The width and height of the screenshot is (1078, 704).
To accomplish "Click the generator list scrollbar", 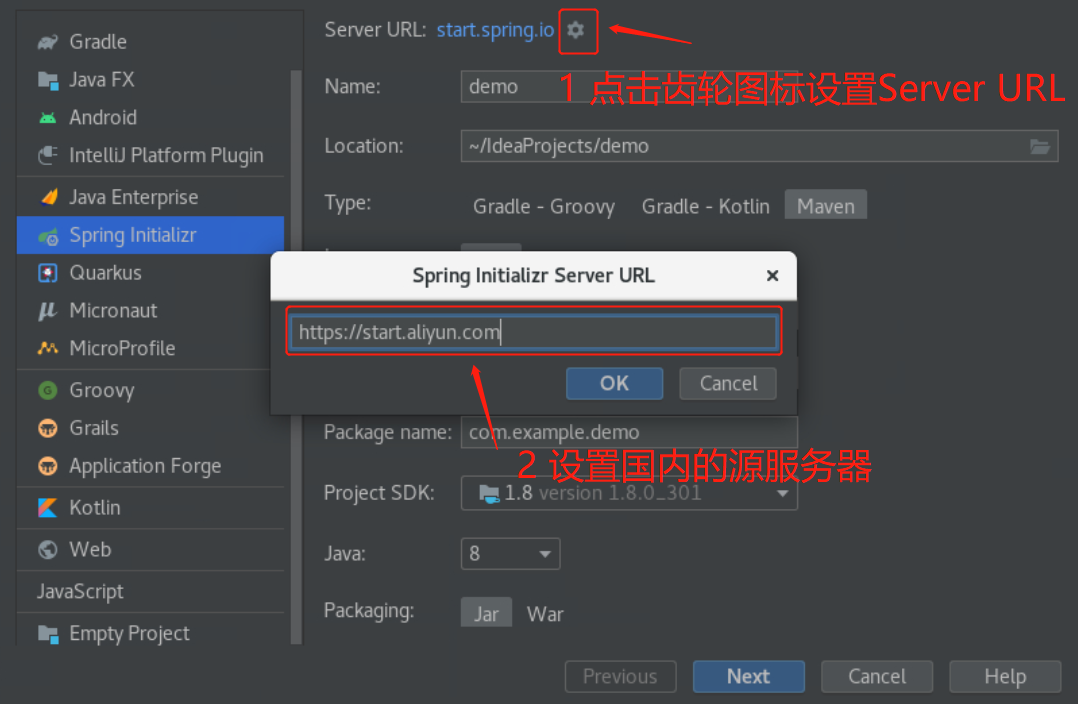I will (296, 358).
